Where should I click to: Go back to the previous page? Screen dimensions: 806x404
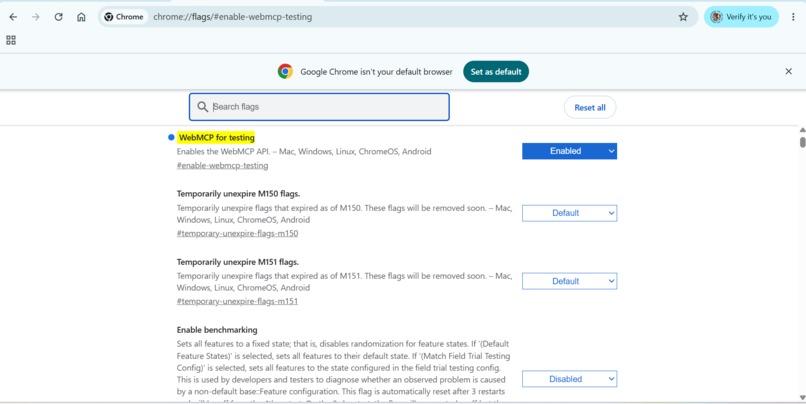[13, 17]
